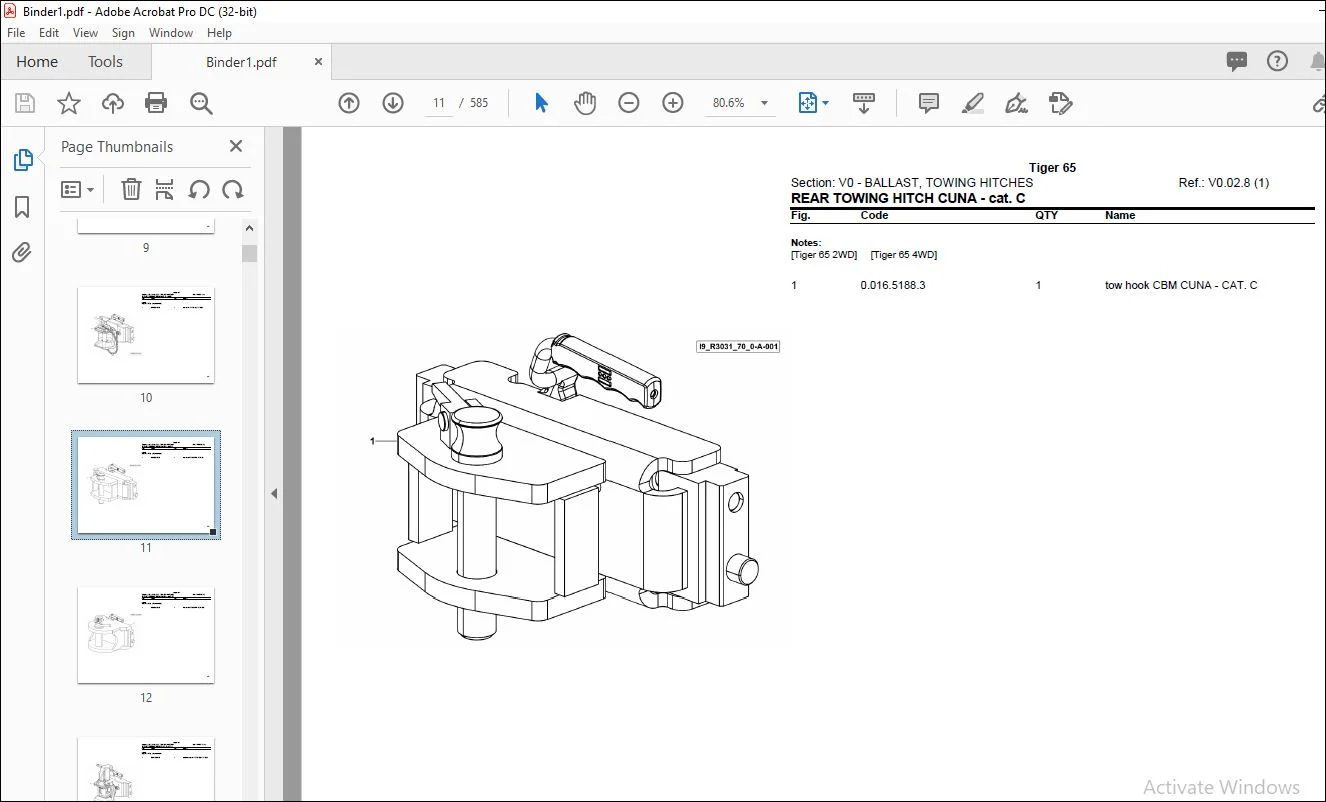Delete the selected page thumbnail

tap(131, 189)
